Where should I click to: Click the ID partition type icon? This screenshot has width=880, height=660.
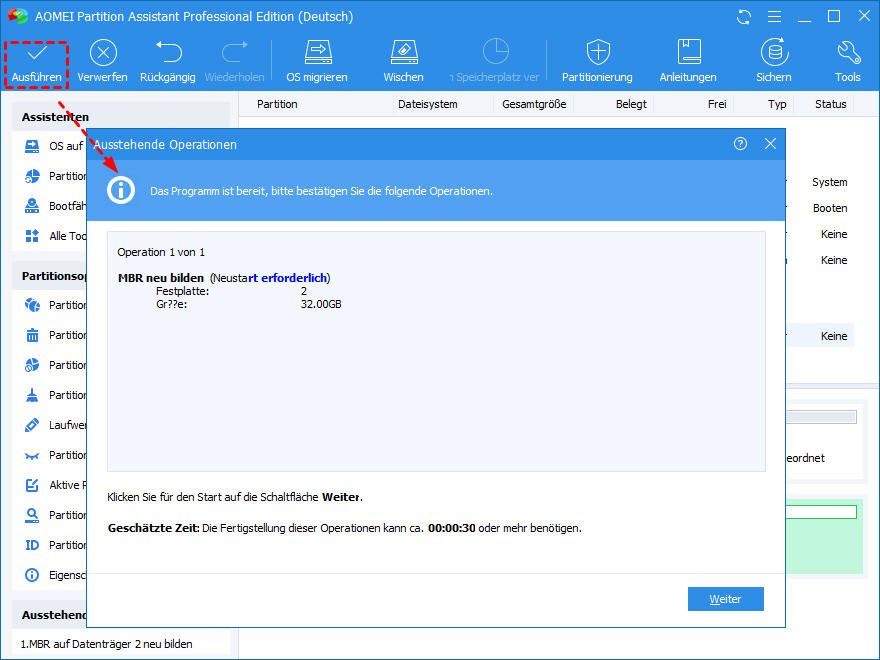coord(32,545)
